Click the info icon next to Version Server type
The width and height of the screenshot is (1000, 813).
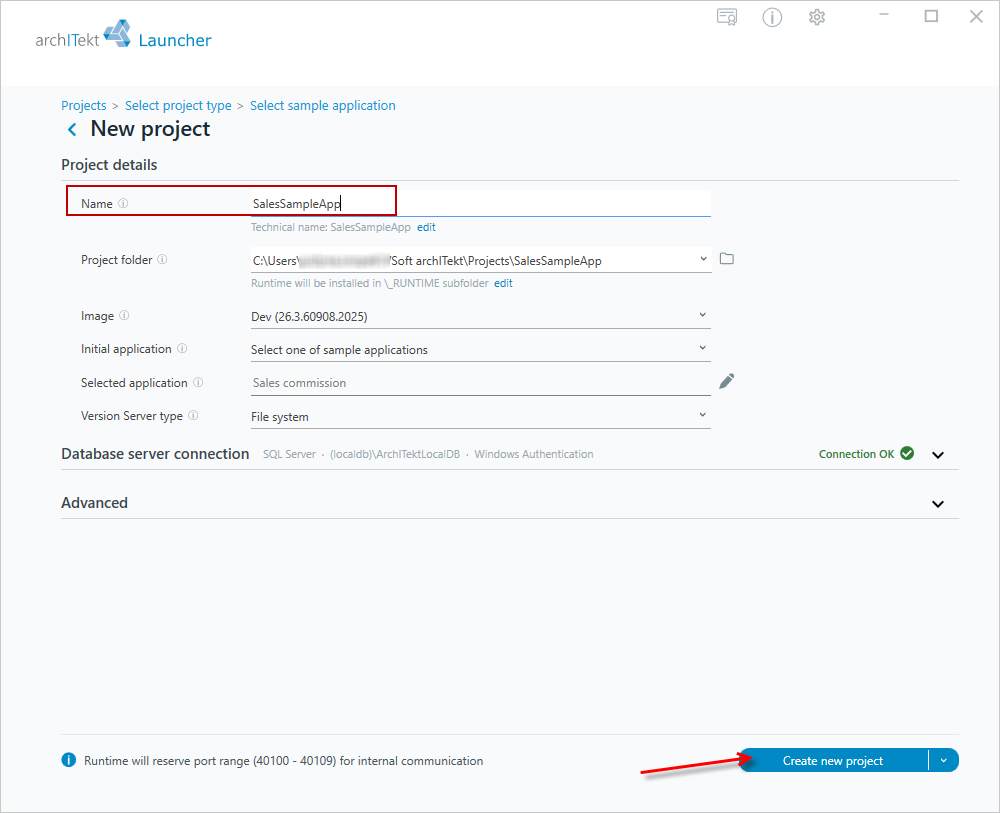coord(193,416)
